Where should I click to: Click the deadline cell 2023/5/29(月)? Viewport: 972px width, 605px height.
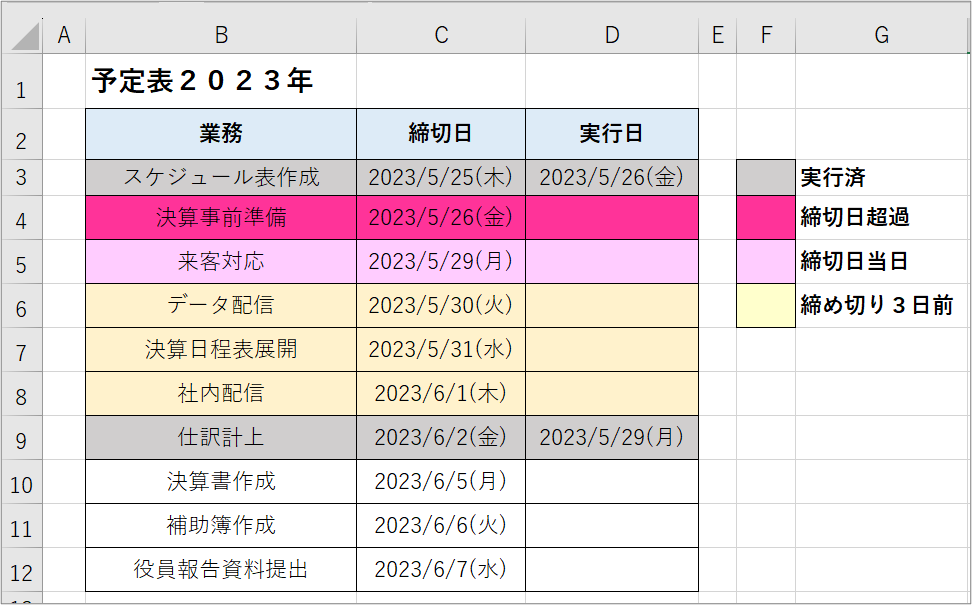(x=441, y=262)
